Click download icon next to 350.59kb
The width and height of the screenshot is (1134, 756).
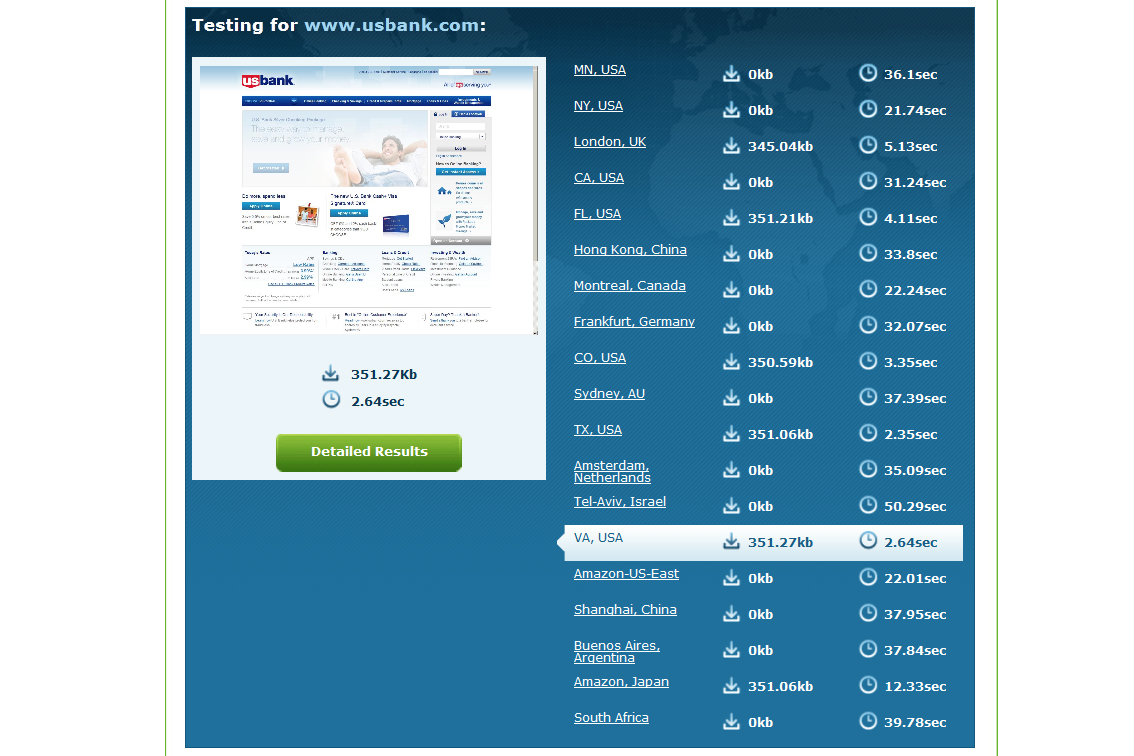(731, 361)
